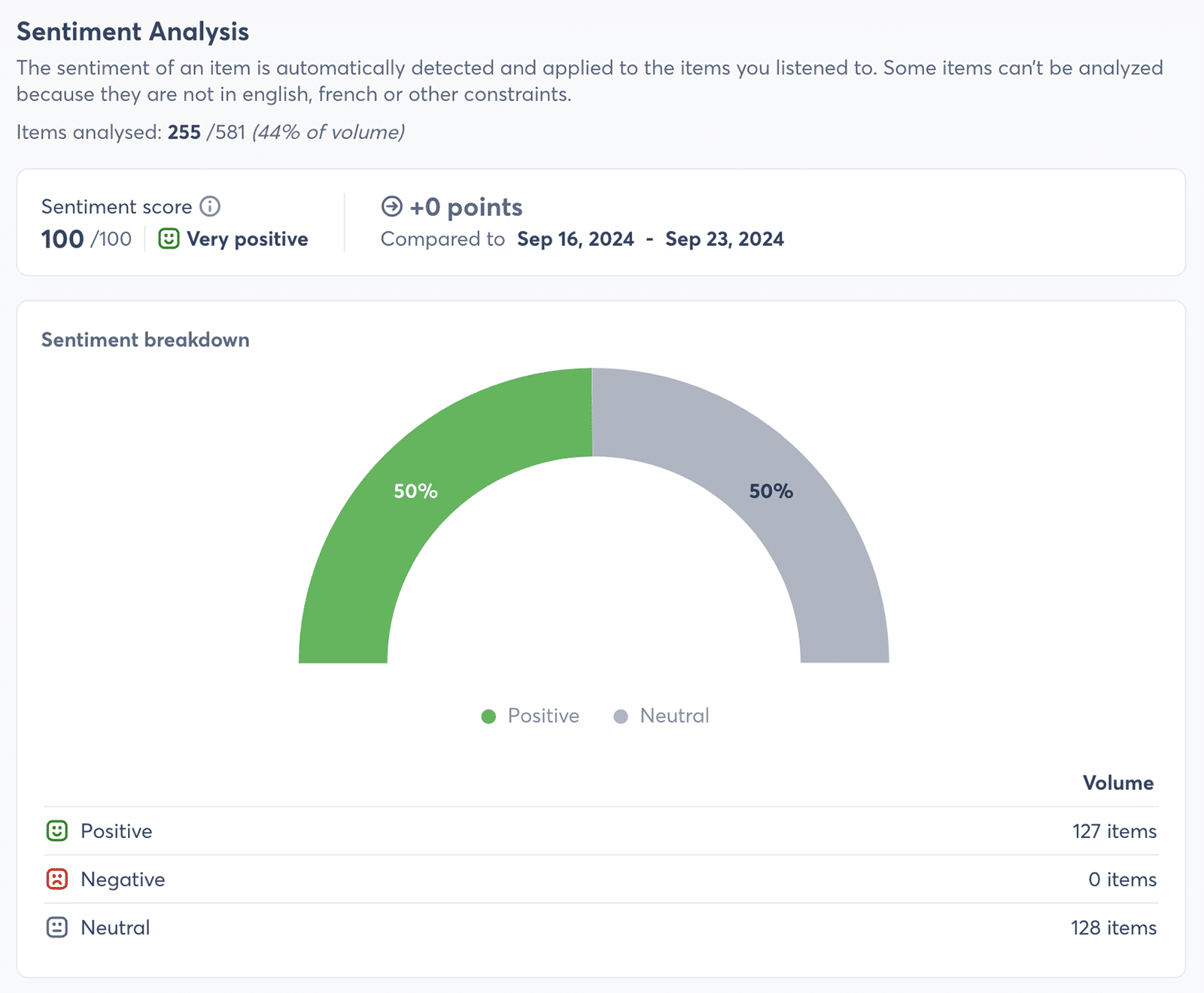
Task: Select the Negative row label
Action: click(x=123, y=879)
